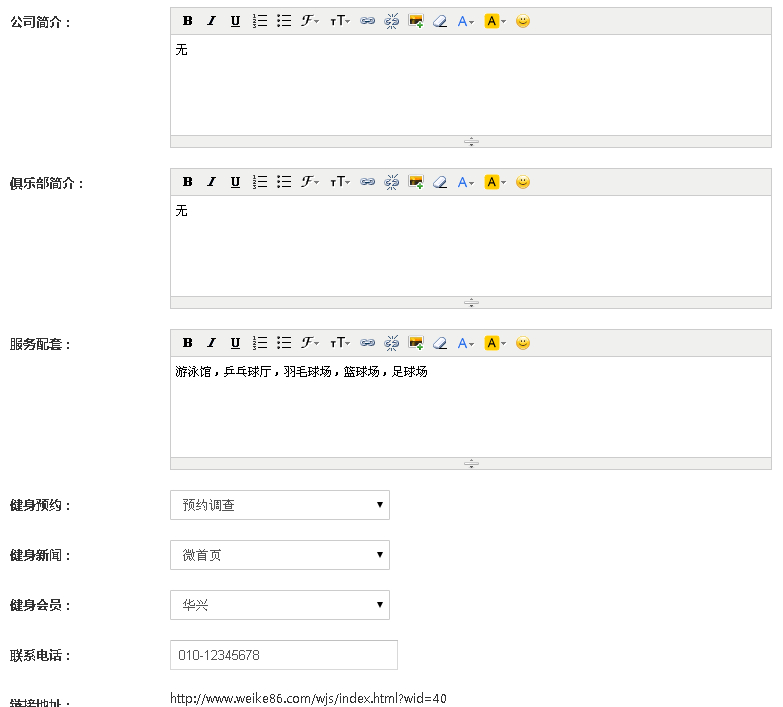
Task: Open emoticon picker in 公司简介 editor
Action: [x=523, y=21]
